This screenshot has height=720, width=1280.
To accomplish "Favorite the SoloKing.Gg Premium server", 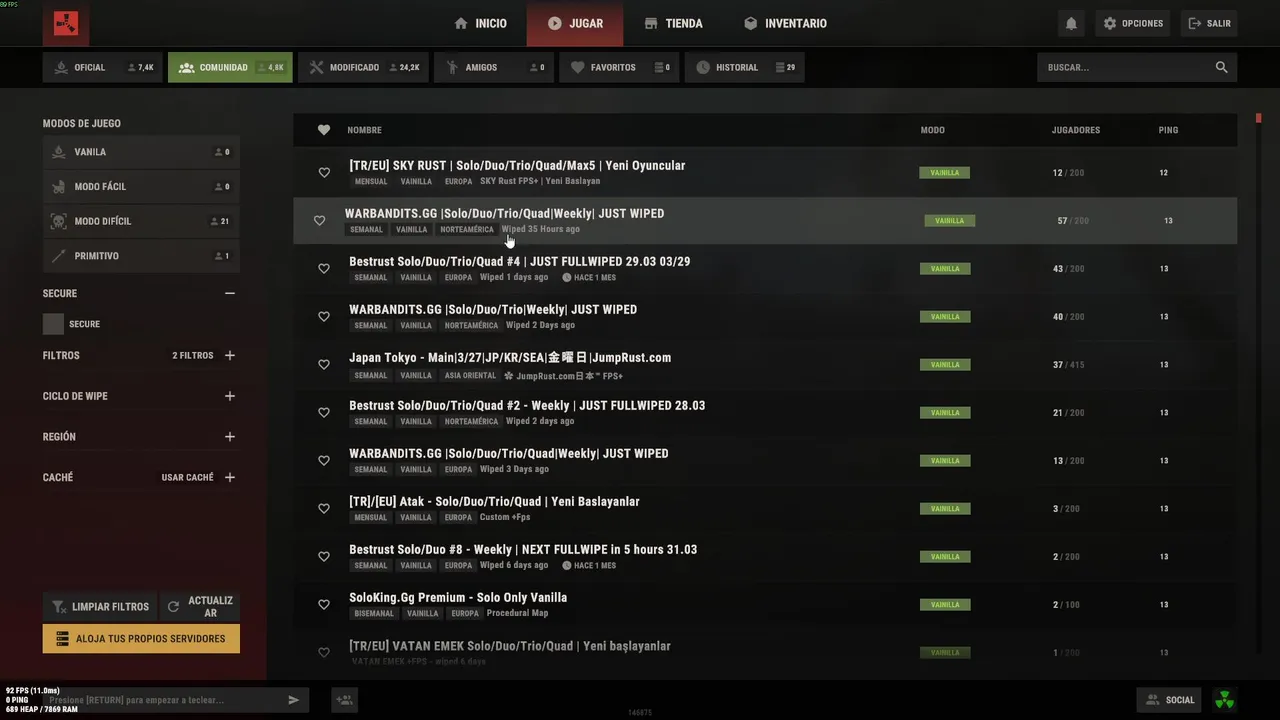I will pyautogui.click(x=324, y=604).
